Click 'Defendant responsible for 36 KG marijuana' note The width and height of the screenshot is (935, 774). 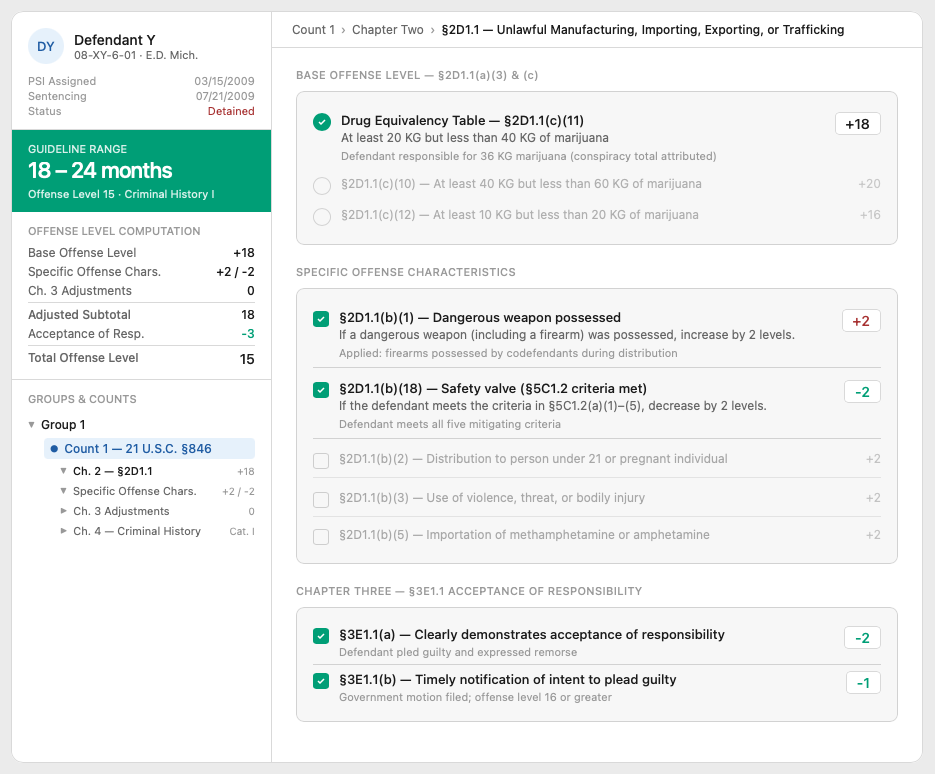pyautogui.click(x=528, y=156)
